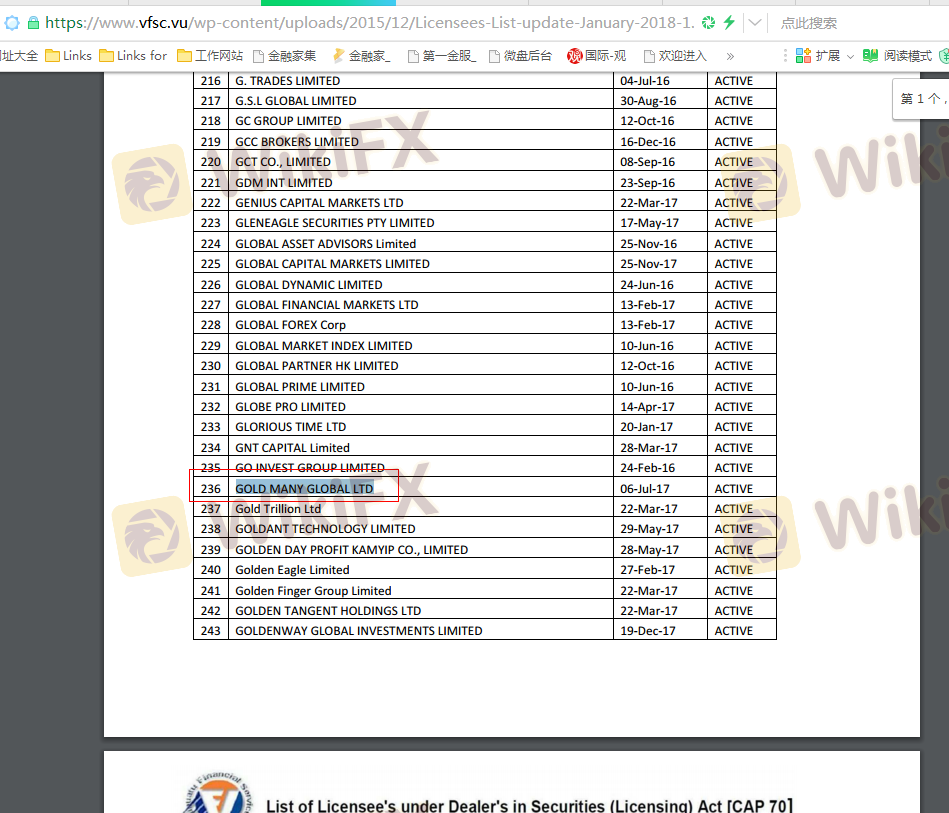Toggle the 阅读模式 reading mode
Image resolution: width=949 pixels, height=813 pixels.
[897, 56]
